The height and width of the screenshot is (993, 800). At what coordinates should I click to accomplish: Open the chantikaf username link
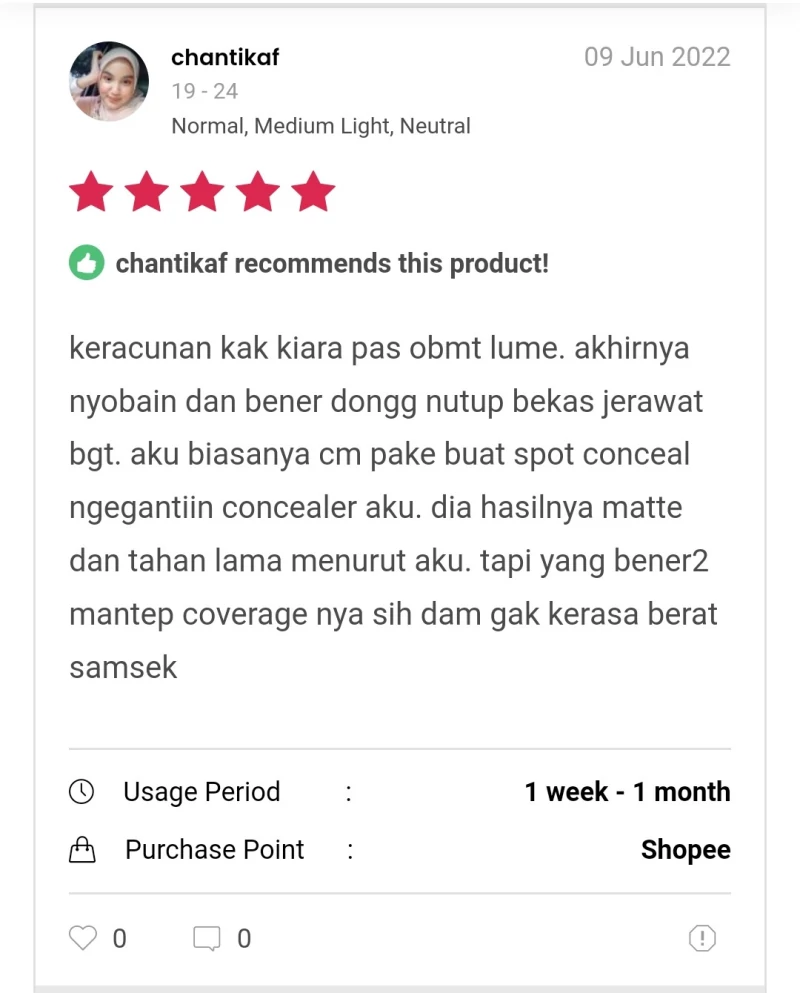225,58
